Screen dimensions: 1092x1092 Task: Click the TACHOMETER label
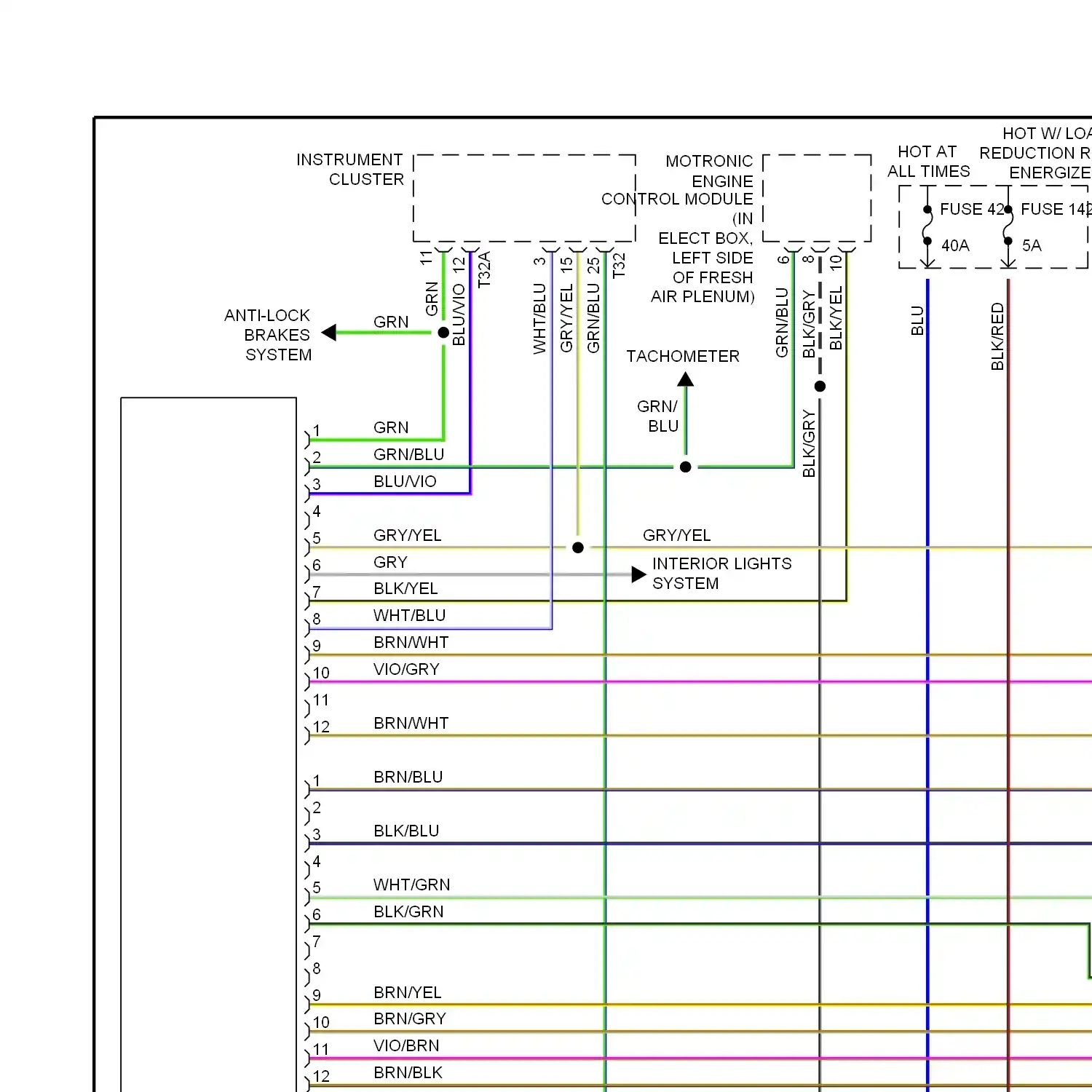pos(683,356)
